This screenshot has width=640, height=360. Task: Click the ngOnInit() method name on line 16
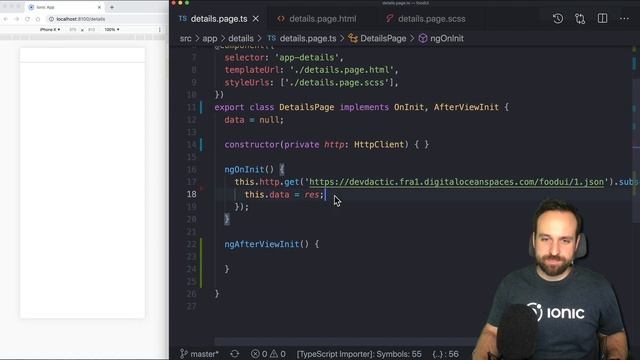[x=244, y=170]
